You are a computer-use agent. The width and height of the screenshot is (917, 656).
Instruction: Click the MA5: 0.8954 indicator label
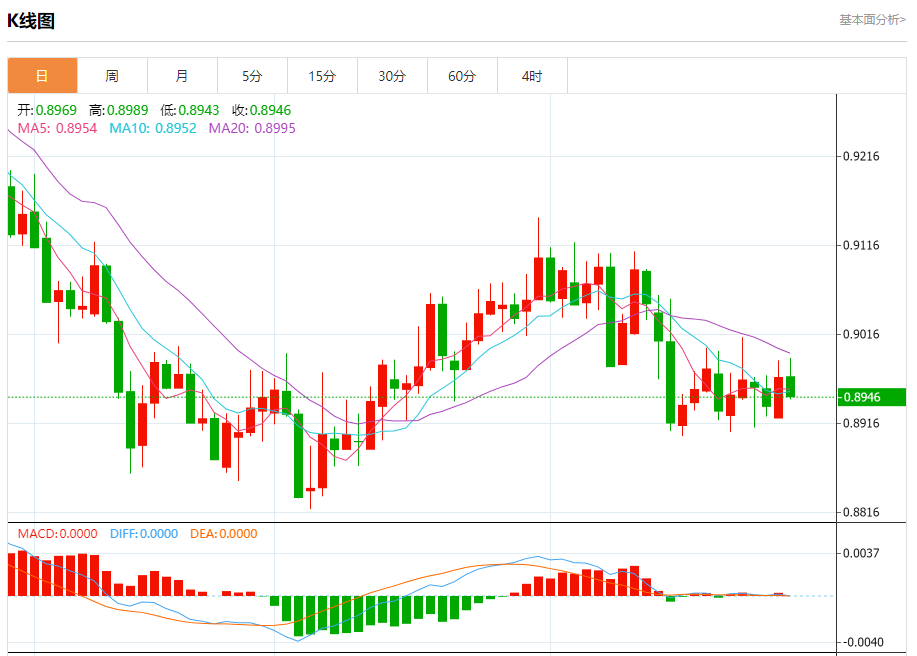(57, 128)
